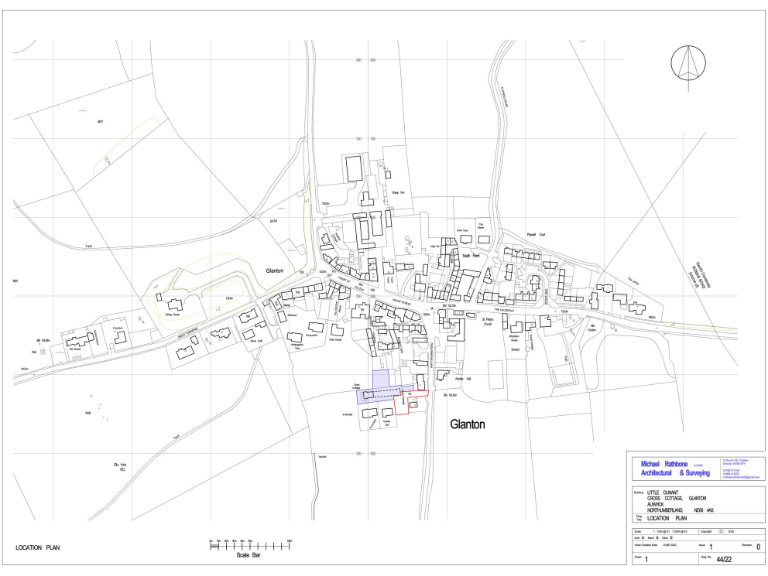The width and height of the screenshot is (768, 576).
Task: Click the 'Scale Bar' caption
Action: pos(248,555)
